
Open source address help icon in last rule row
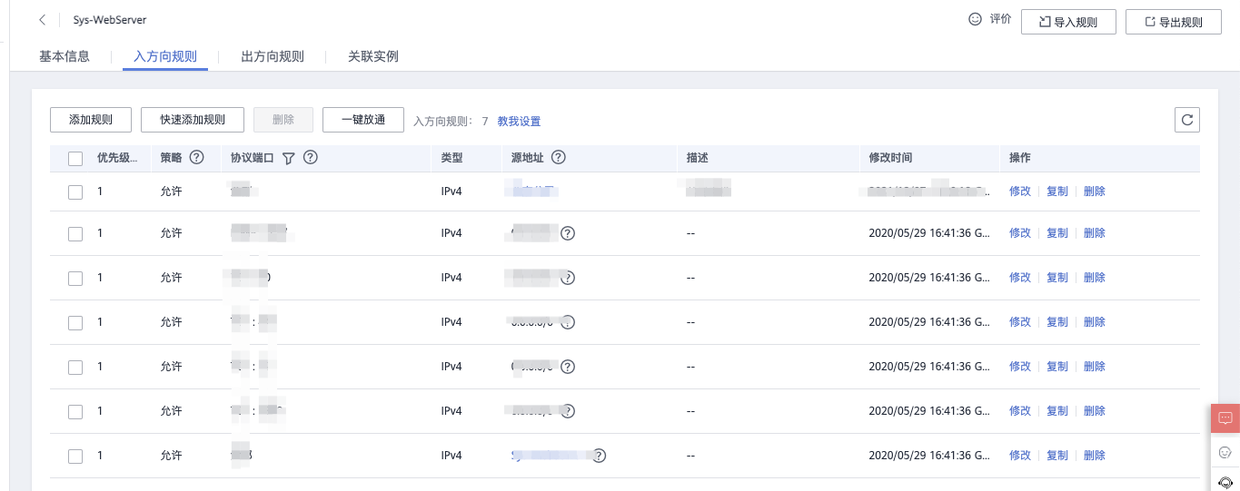point(599,455)
